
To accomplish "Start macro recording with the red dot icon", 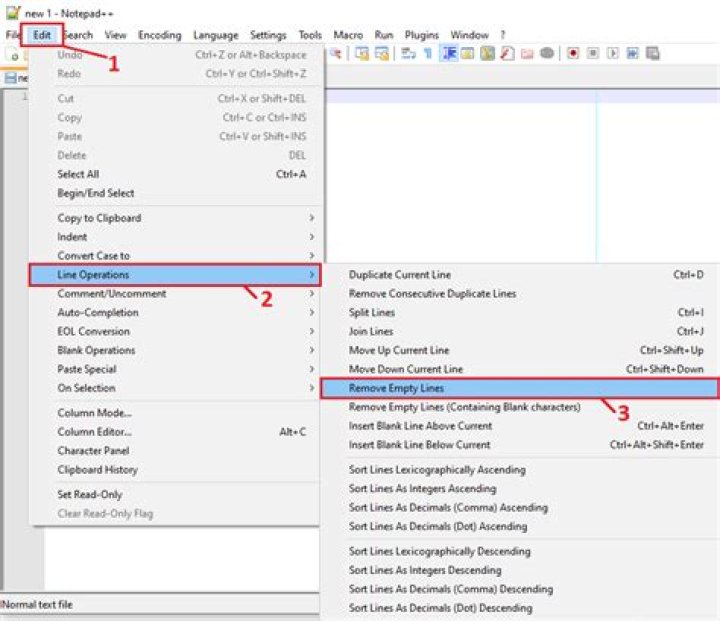I will [573, 54].
